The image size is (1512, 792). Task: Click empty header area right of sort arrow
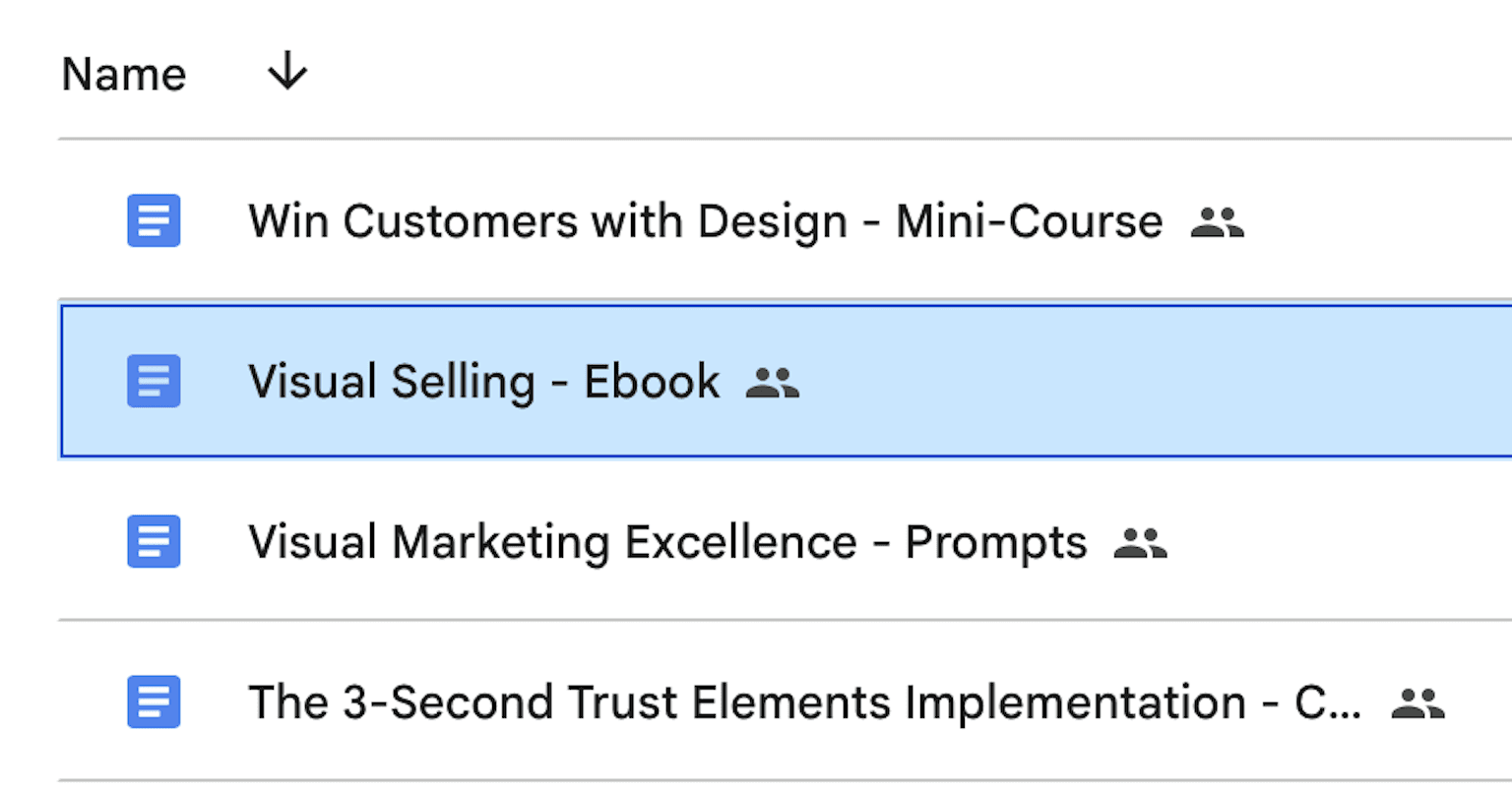point(886,74)
